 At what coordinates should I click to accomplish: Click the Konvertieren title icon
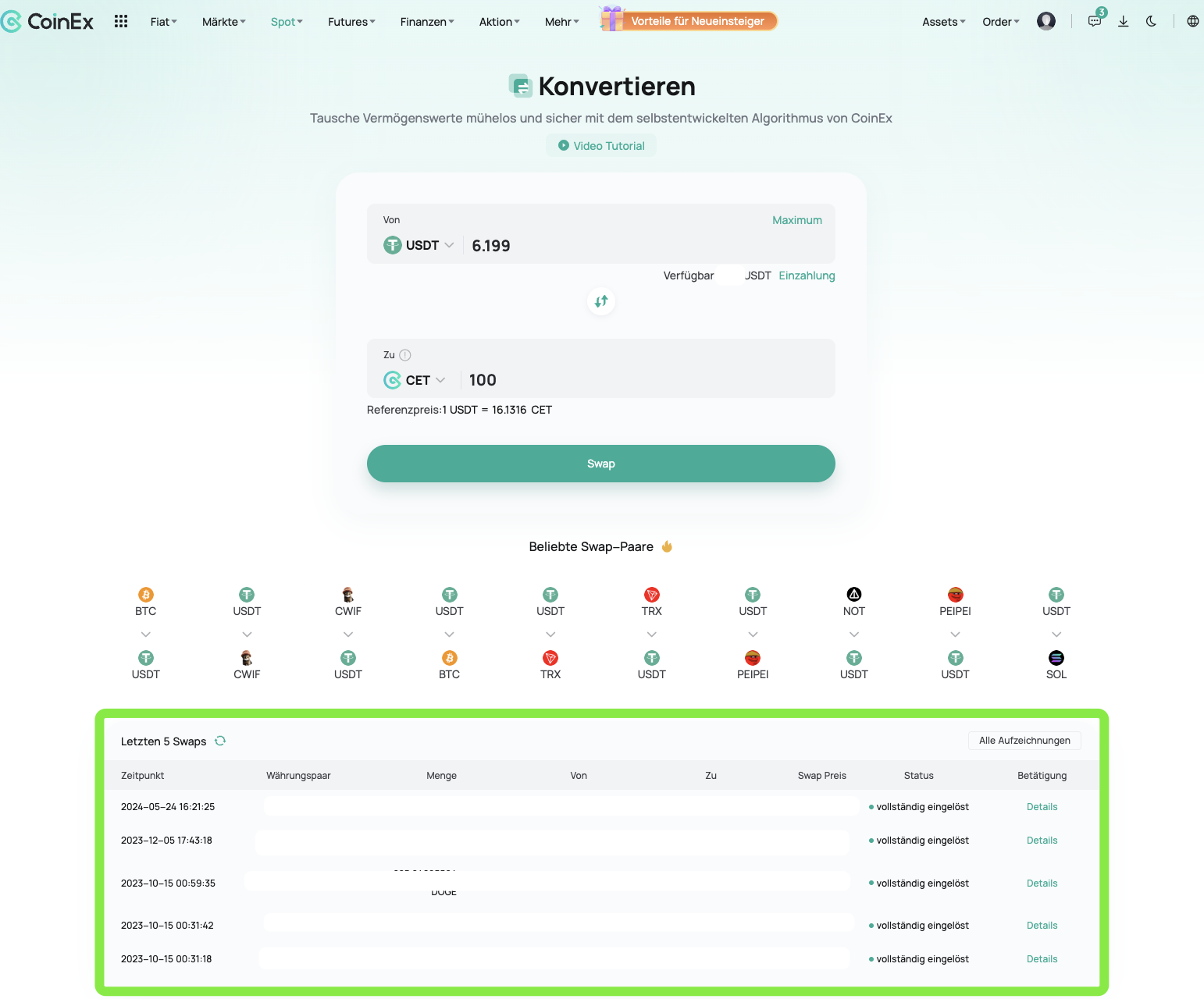pyautogui.click(x=520, y=86)
